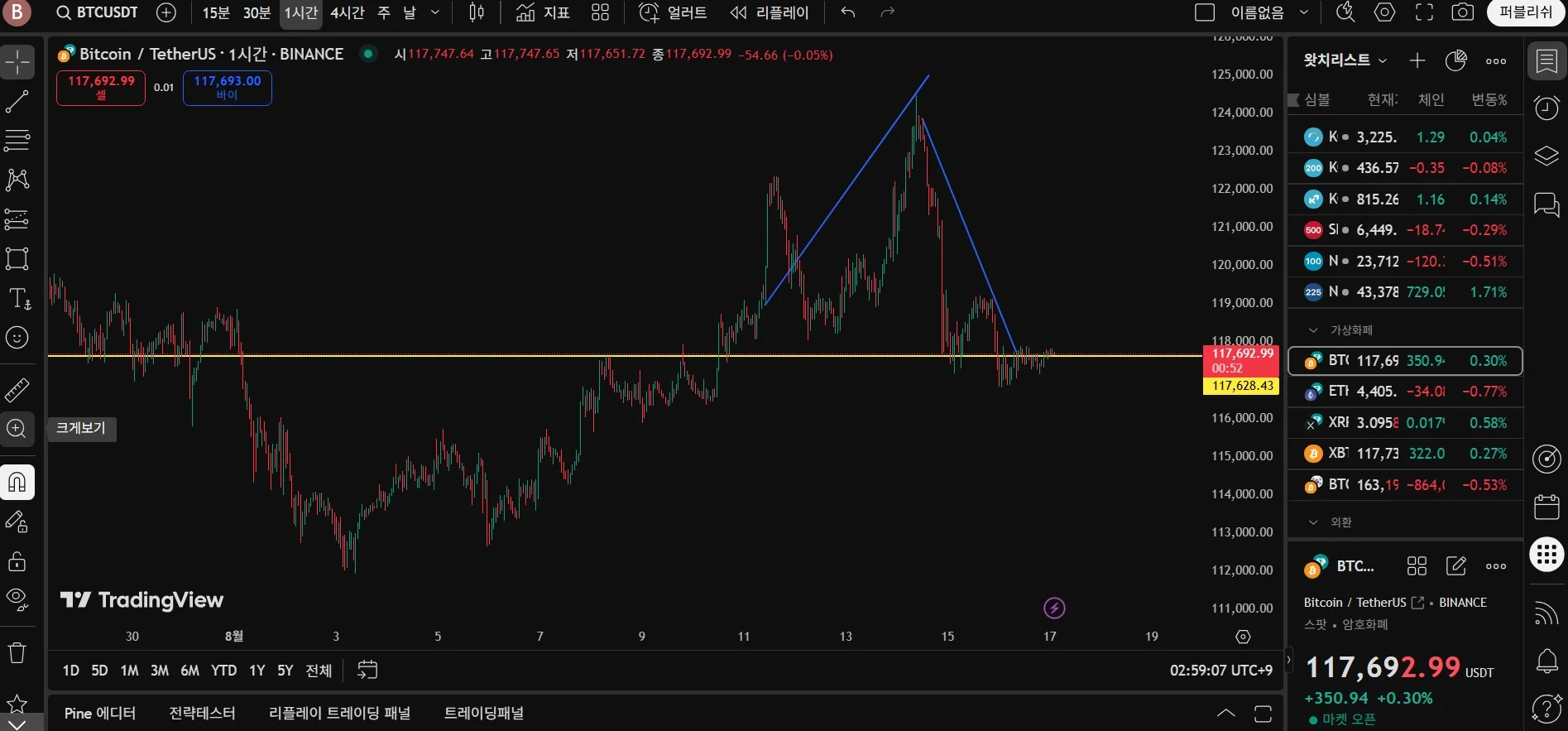Switch to the 15분 interval
Screen dimensions: 1568x731
216,12
